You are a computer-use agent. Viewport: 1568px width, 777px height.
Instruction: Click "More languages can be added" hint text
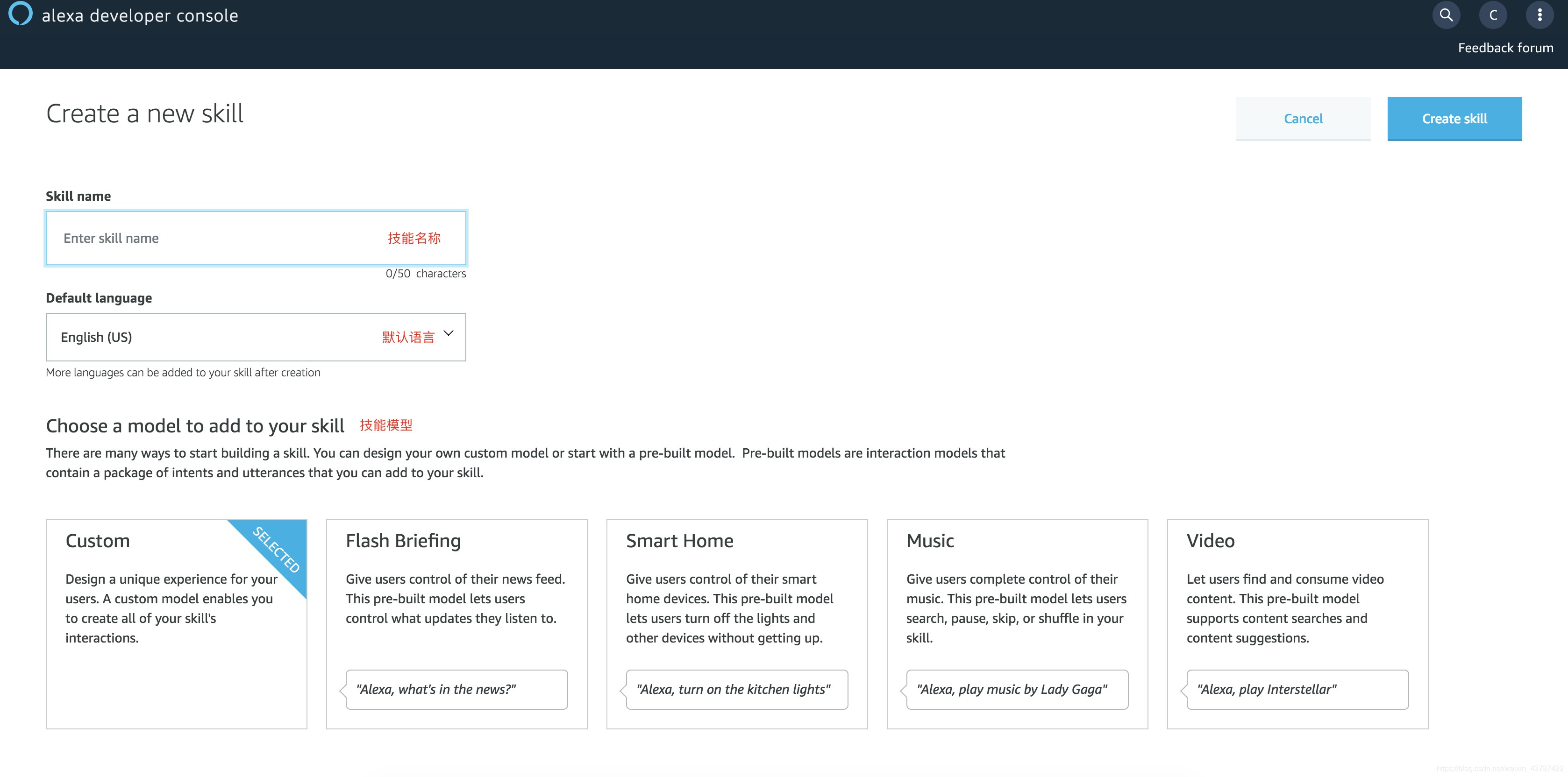click(x=183, y=372)
